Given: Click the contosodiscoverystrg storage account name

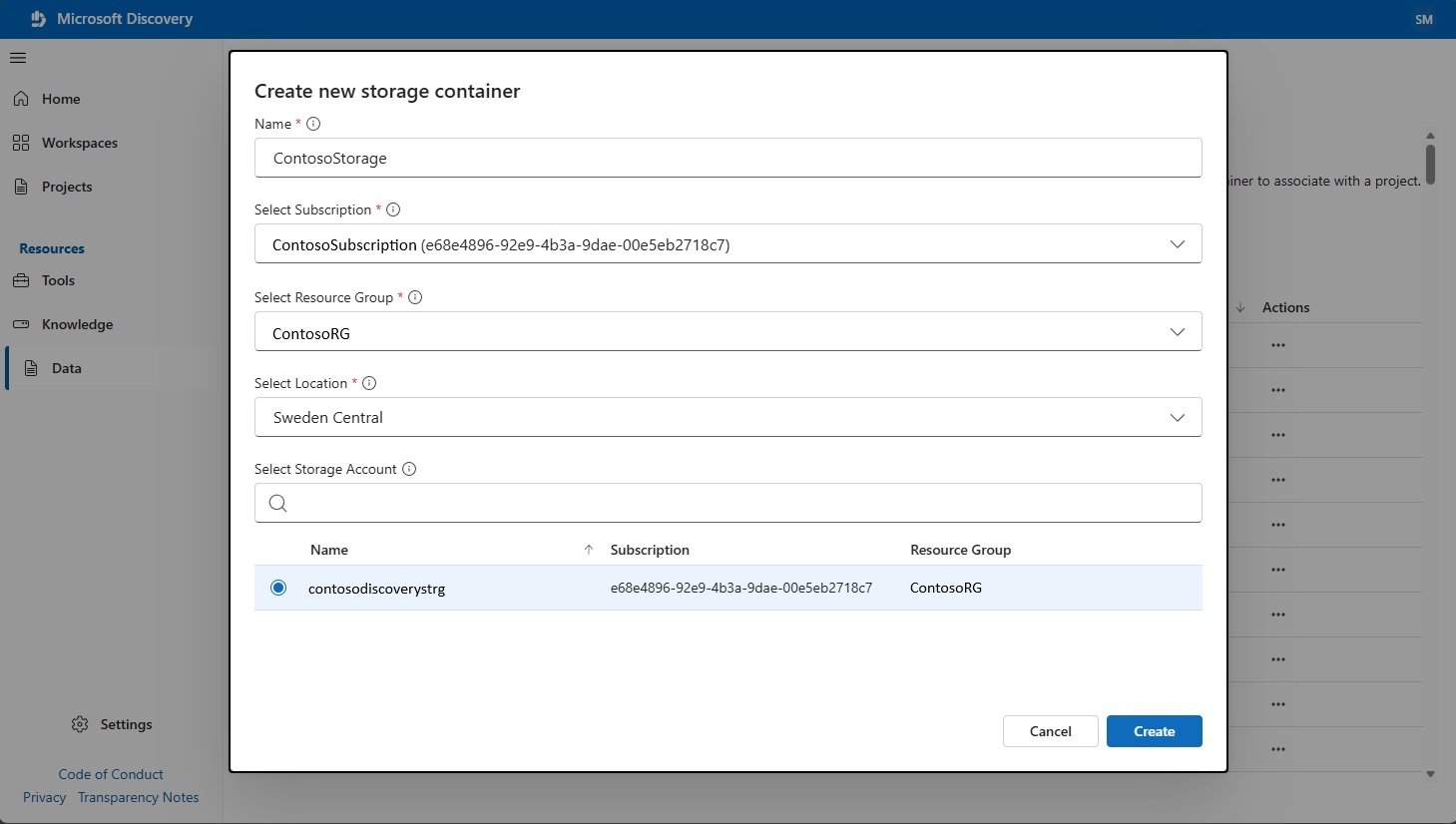Looking at the screenshot, I should click(377, 589).
